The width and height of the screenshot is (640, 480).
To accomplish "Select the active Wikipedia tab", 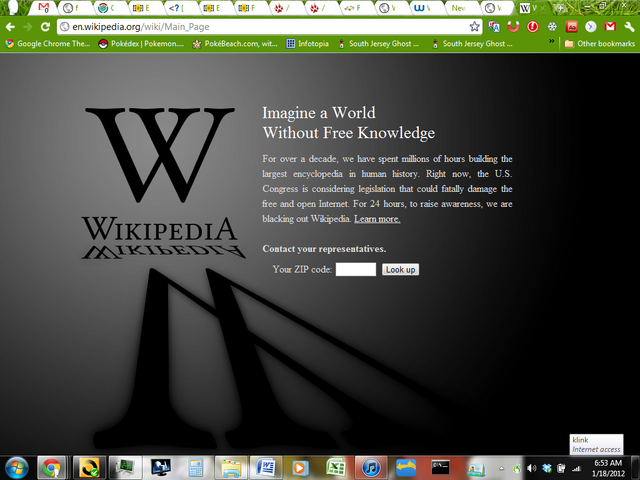I will tap(531, 8).
